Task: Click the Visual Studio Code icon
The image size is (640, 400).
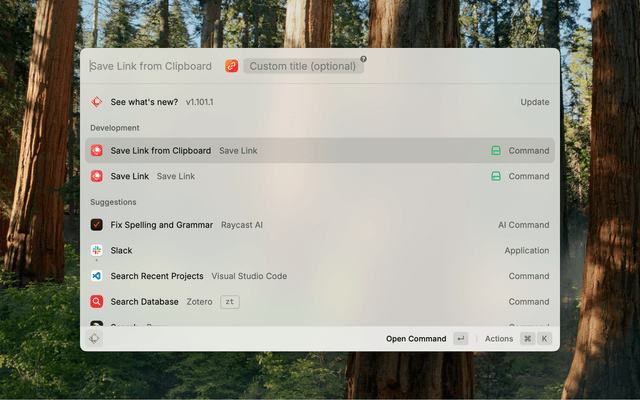Action: (x=97, y=276)
